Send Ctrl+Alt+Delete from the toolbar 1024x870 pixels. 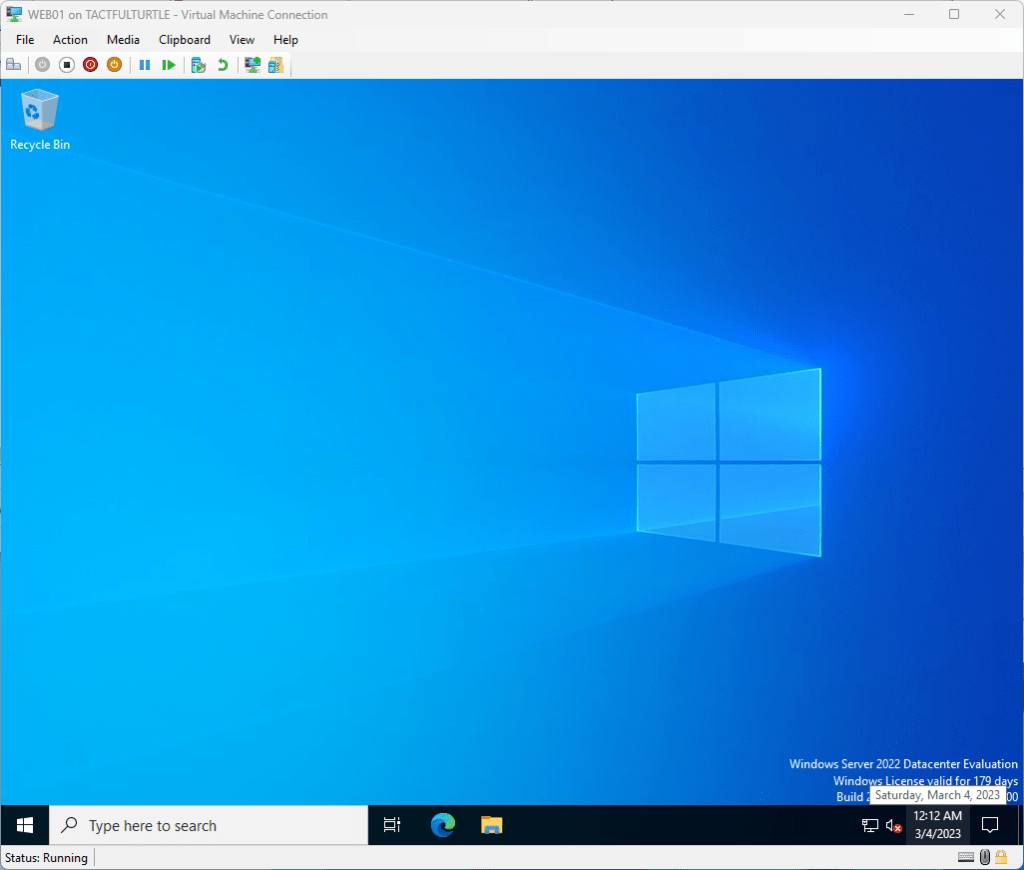point(13,65)
